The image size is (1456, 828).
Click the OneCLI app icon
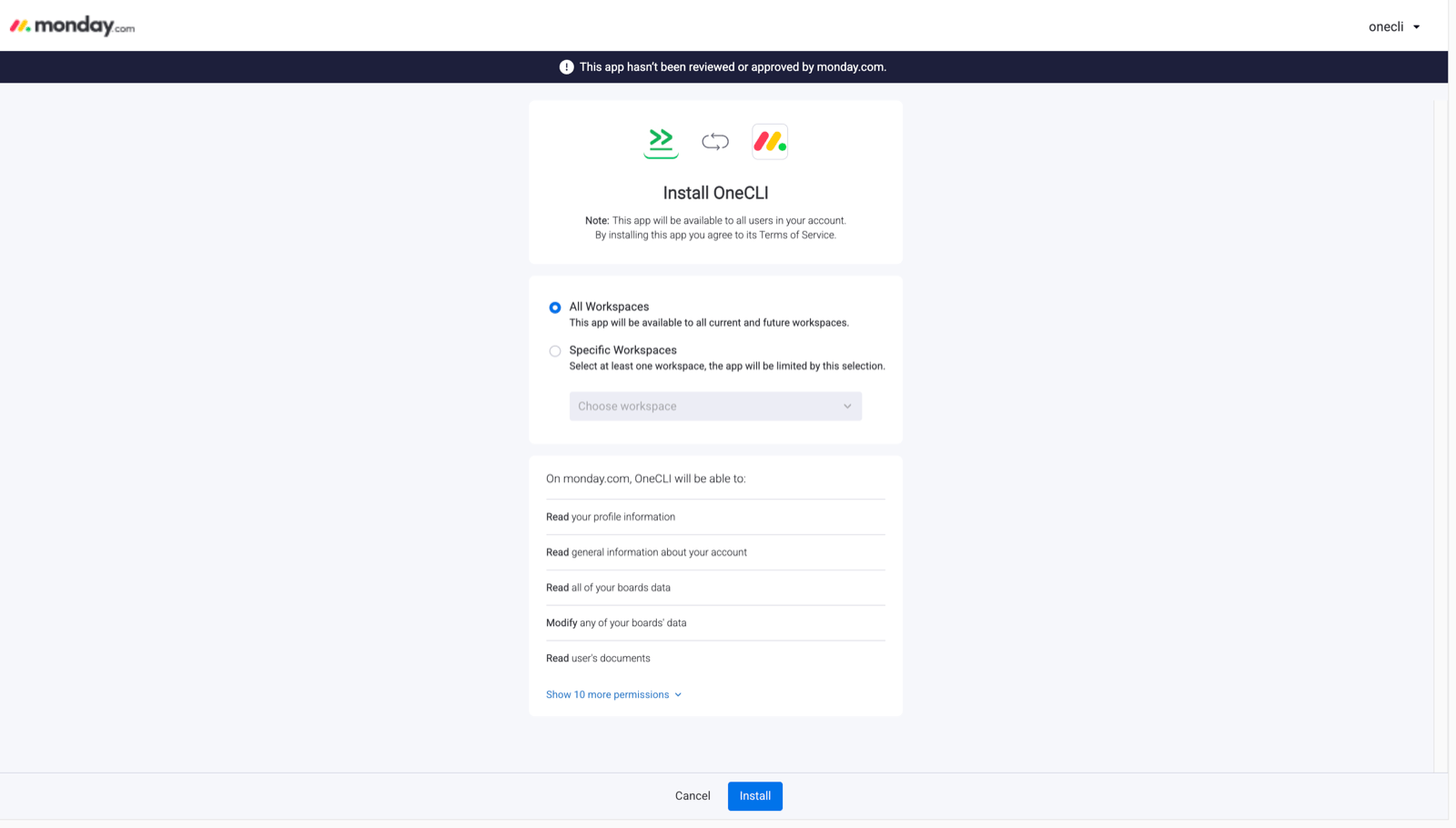[661, 142]
